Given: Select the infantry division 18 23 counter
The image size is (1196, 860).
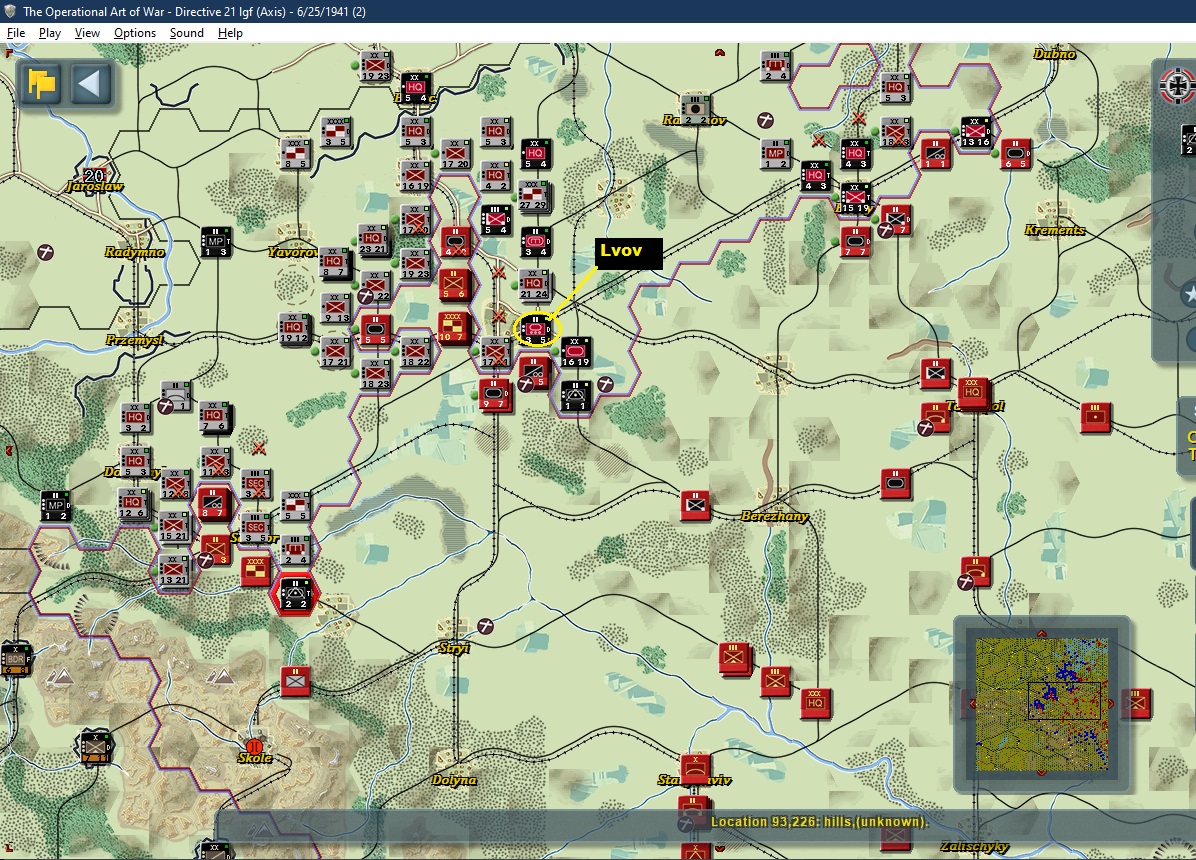Looking at the screenshot, I should [375, 373].
